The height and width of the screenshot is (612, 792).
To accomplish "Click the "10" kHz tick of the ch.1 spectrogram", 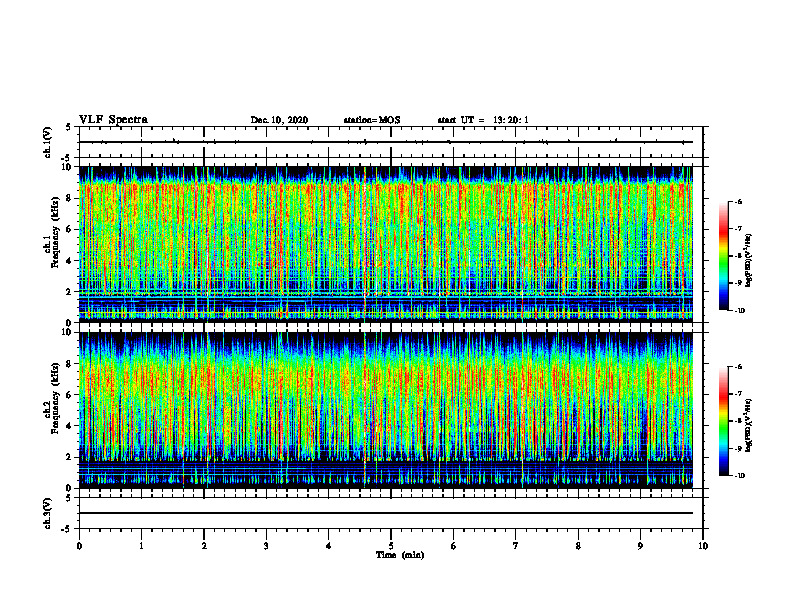I will tap(69, 167).
